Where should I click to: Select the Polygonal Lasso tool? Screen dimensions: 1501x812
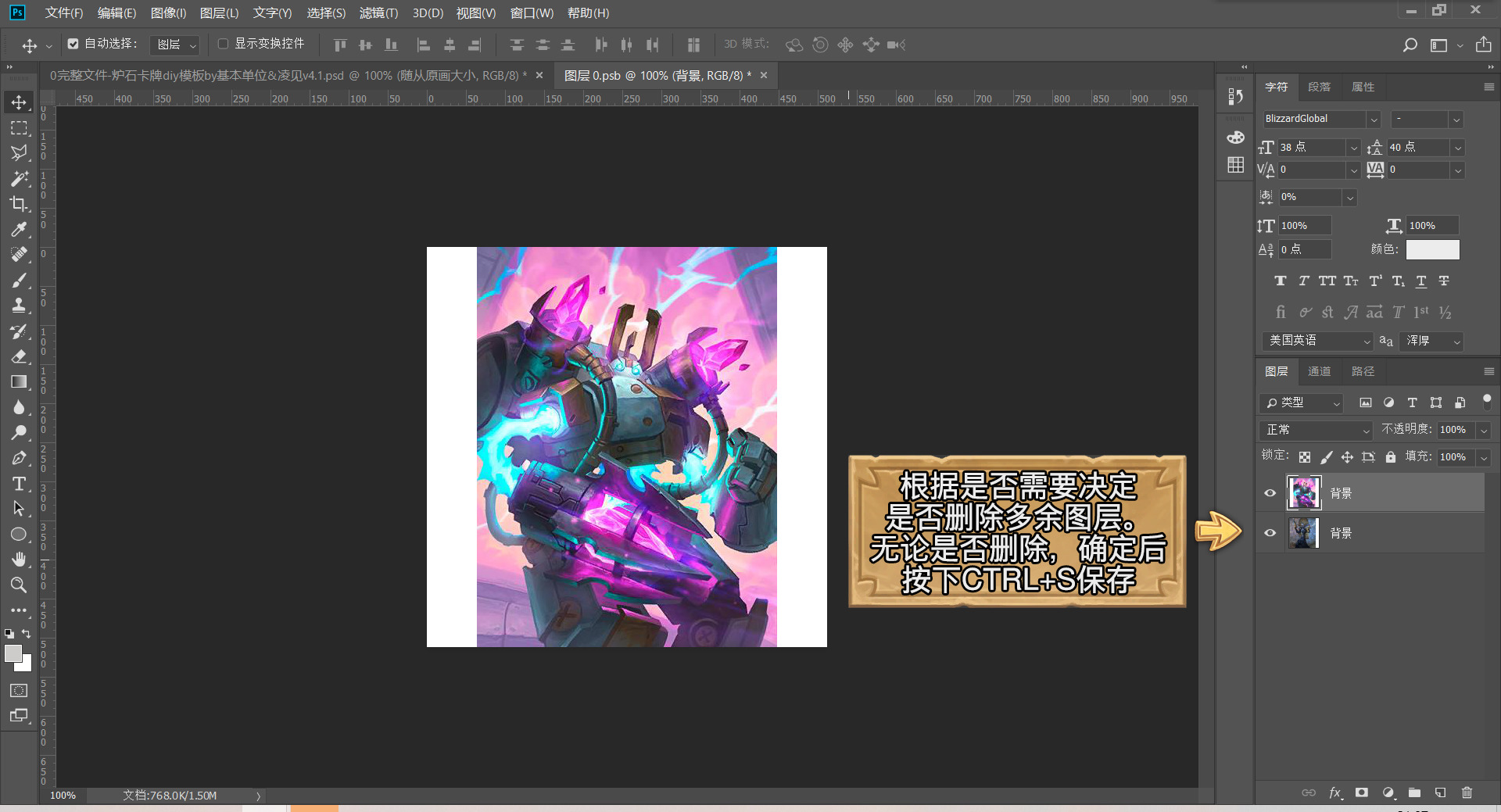(x=19, y=153)
